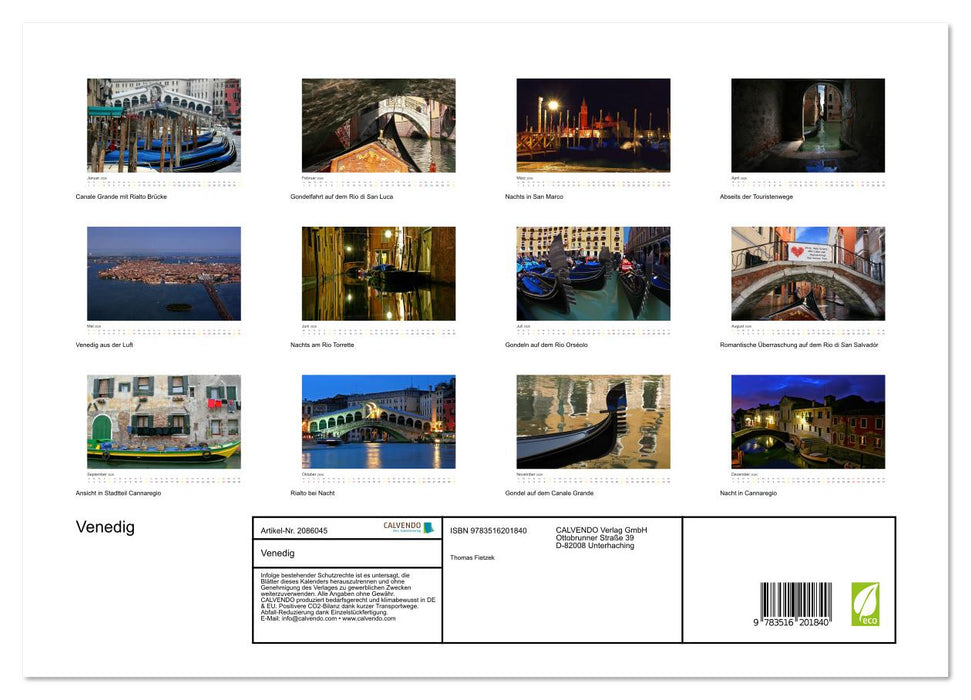Click the ISBN barcode graphic

pos(795,600)
